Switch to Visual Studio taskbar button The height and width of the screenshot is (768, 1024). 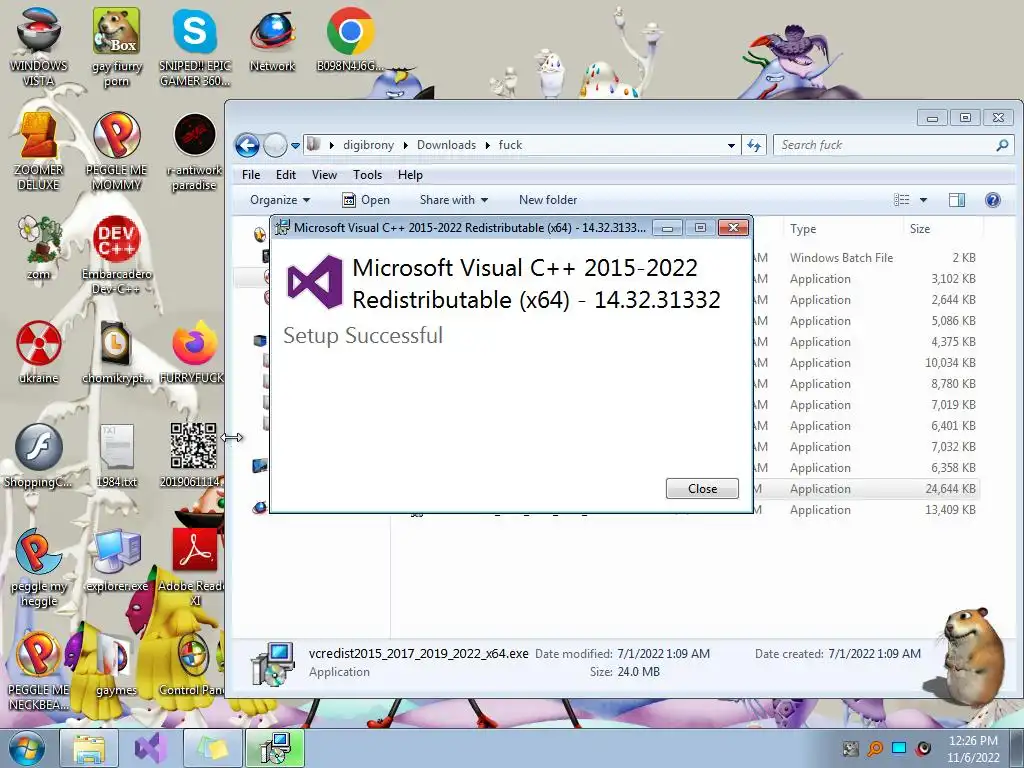point(151,748)
